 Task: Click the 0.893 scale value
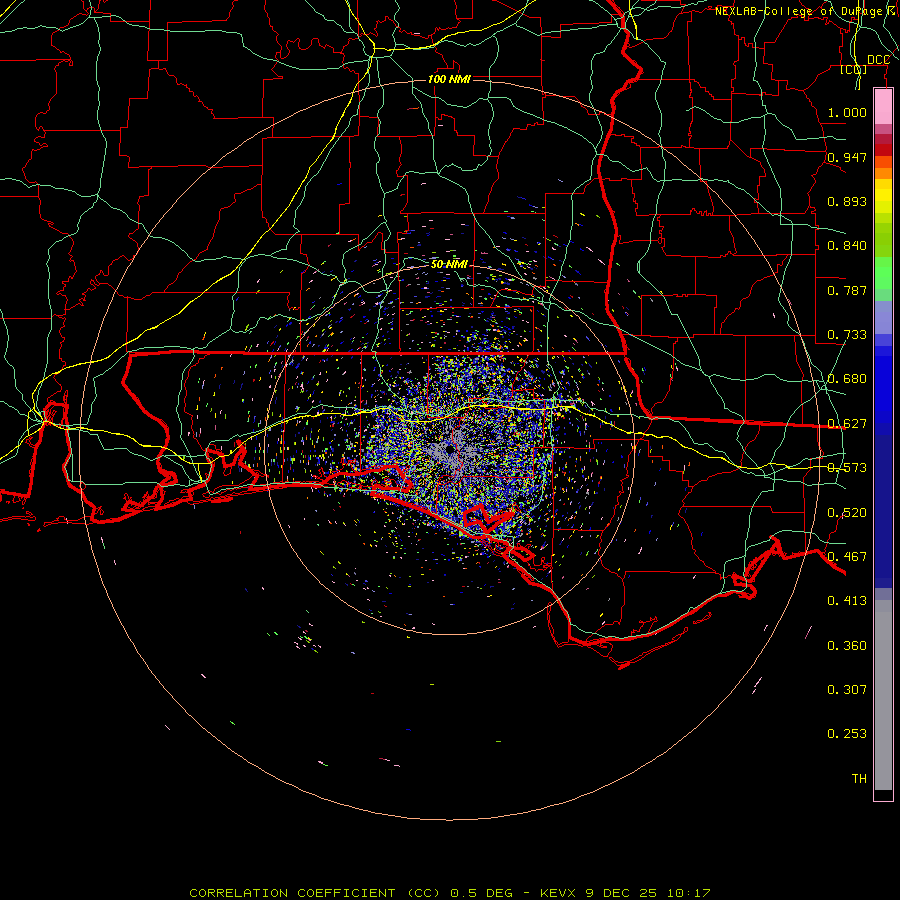coord(847,201)
